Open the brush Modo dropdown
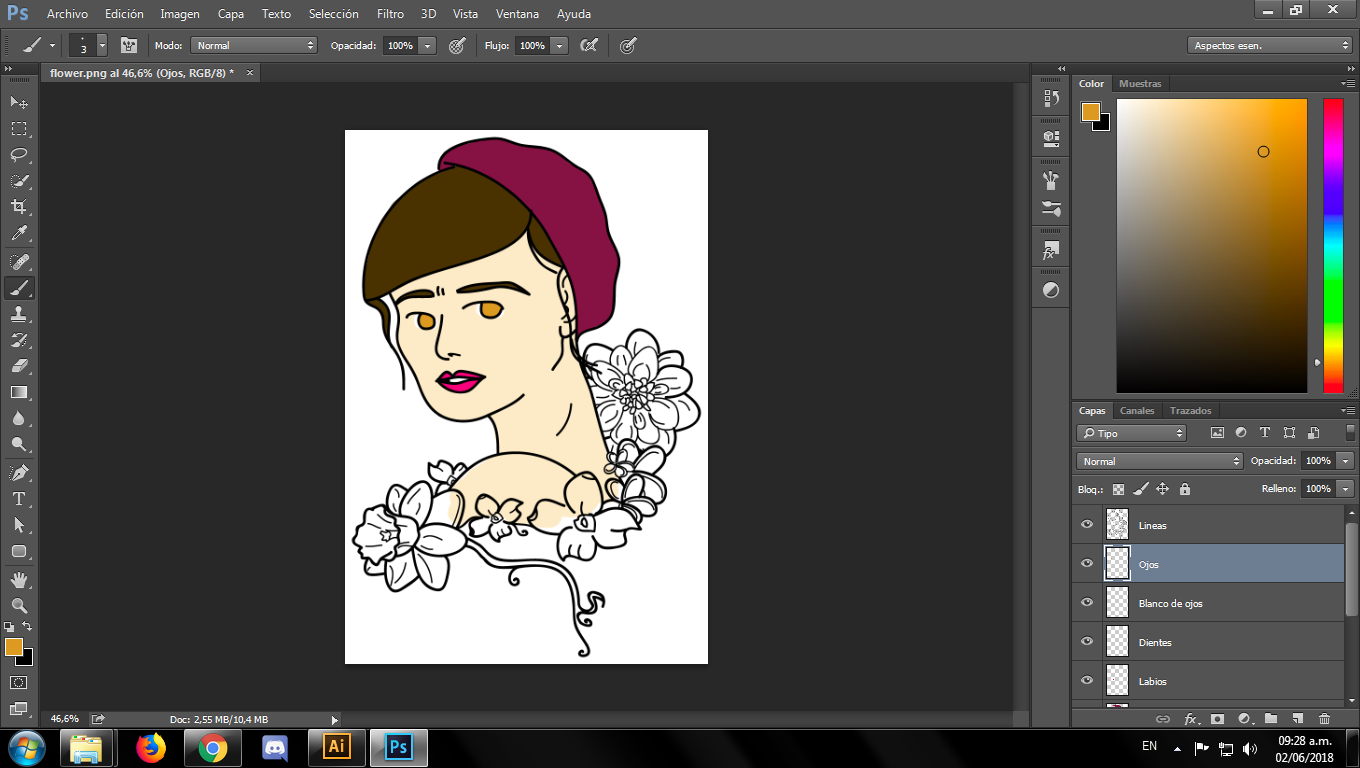 click(x=254, y=45)
